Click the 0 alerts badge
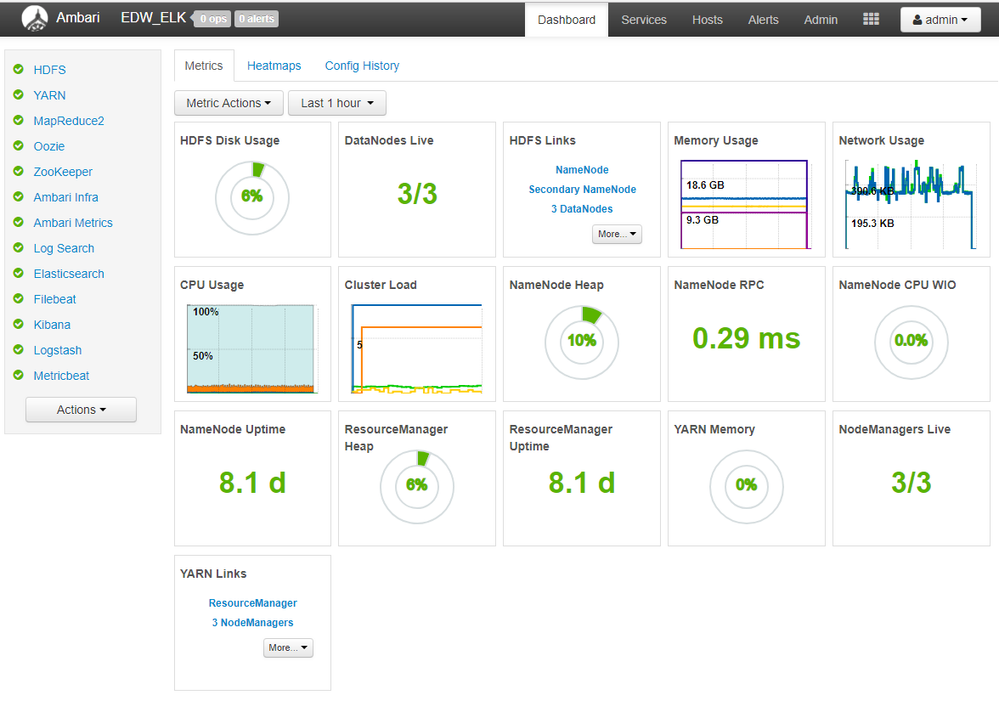 (256, 19)
